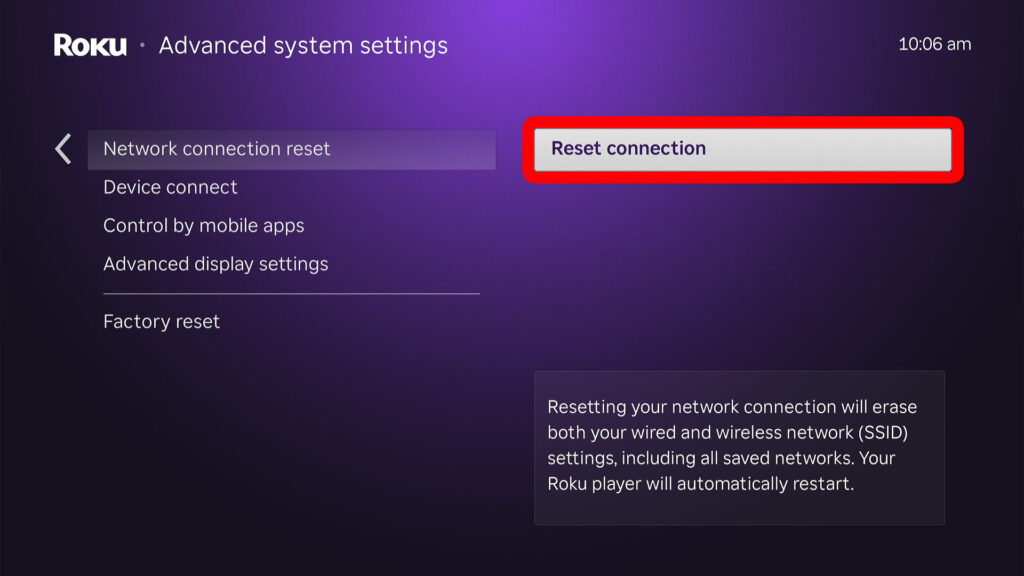Image resolution: width=1024 pixels, height=576 pixels.
Task: Open Advanced display settings
Action: click(215, 264)
